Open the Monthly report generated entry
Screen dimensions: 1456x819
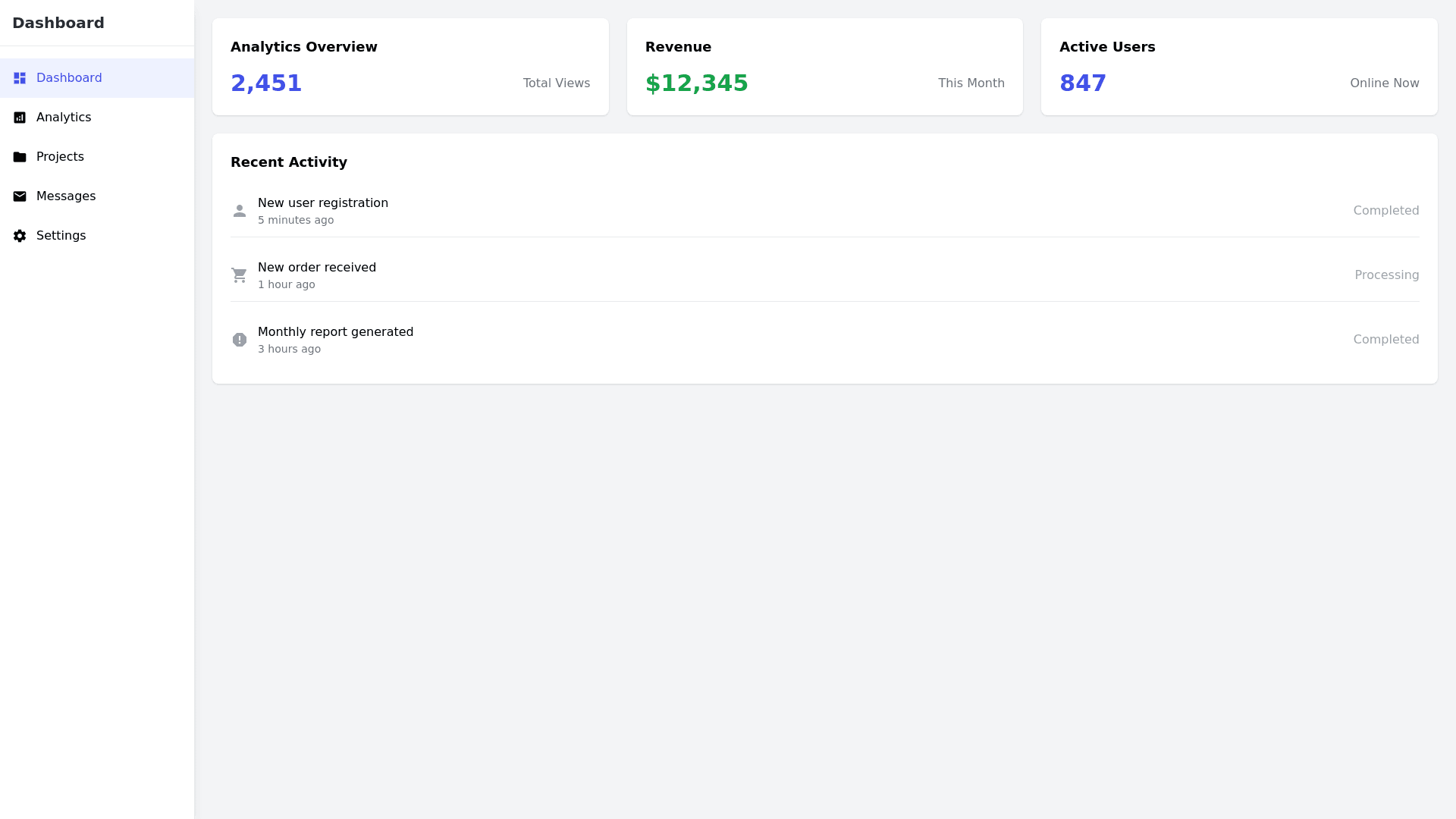tap(335, 332)
